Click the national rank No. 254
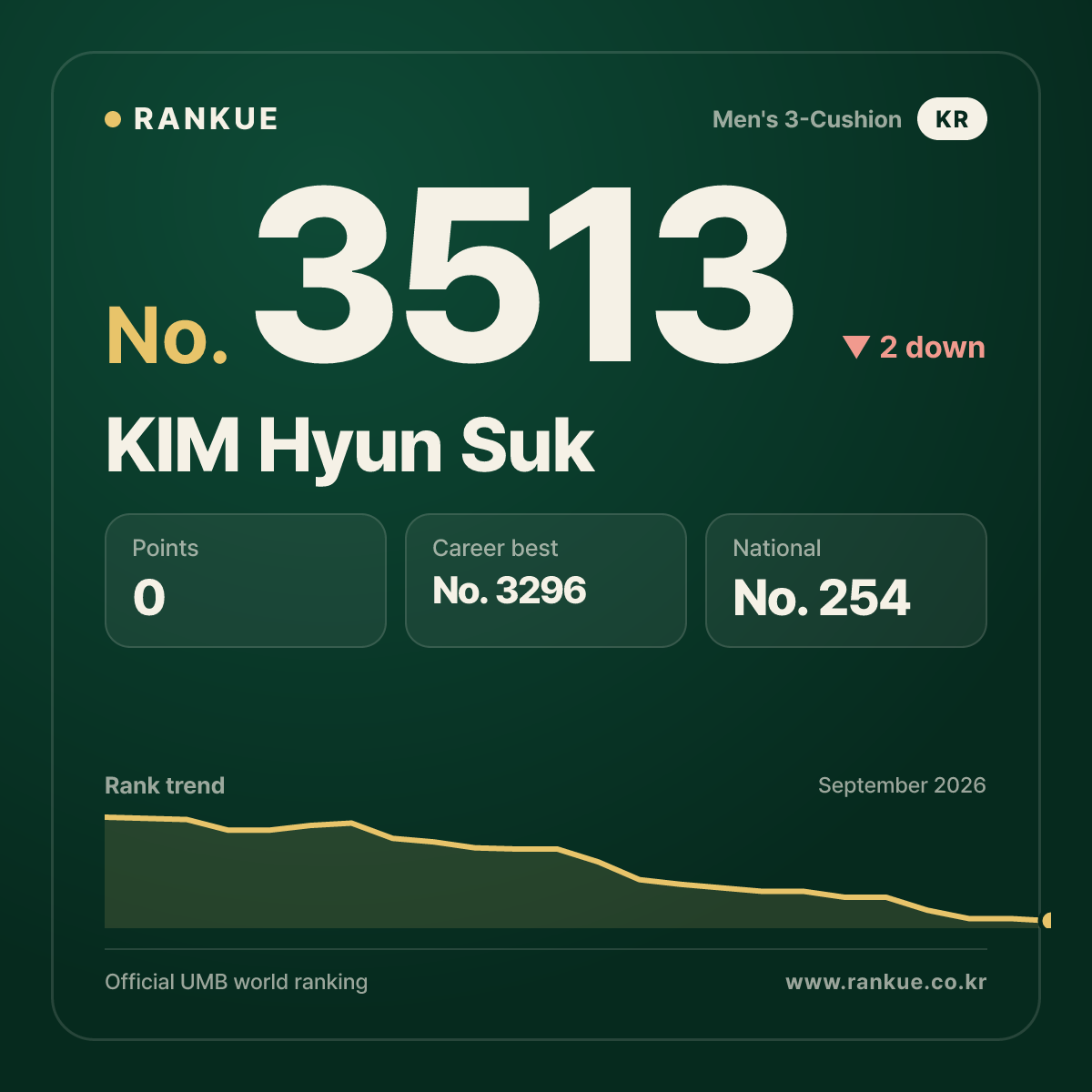The height and width of the screenshot is (1092, 1092). 822,598
